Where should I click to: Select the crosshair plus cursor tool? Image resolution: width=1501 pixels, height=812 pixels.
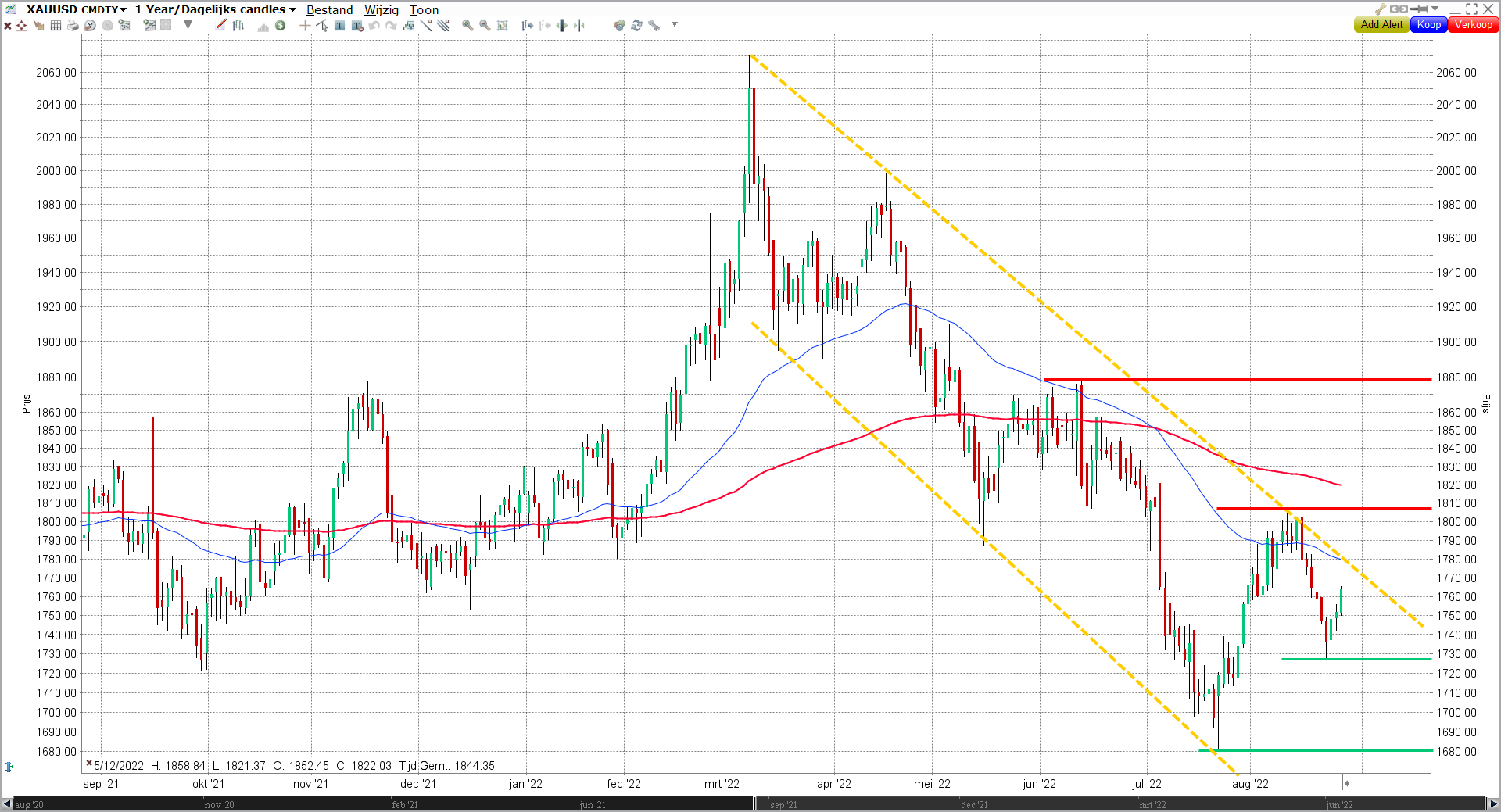(305, 25)
